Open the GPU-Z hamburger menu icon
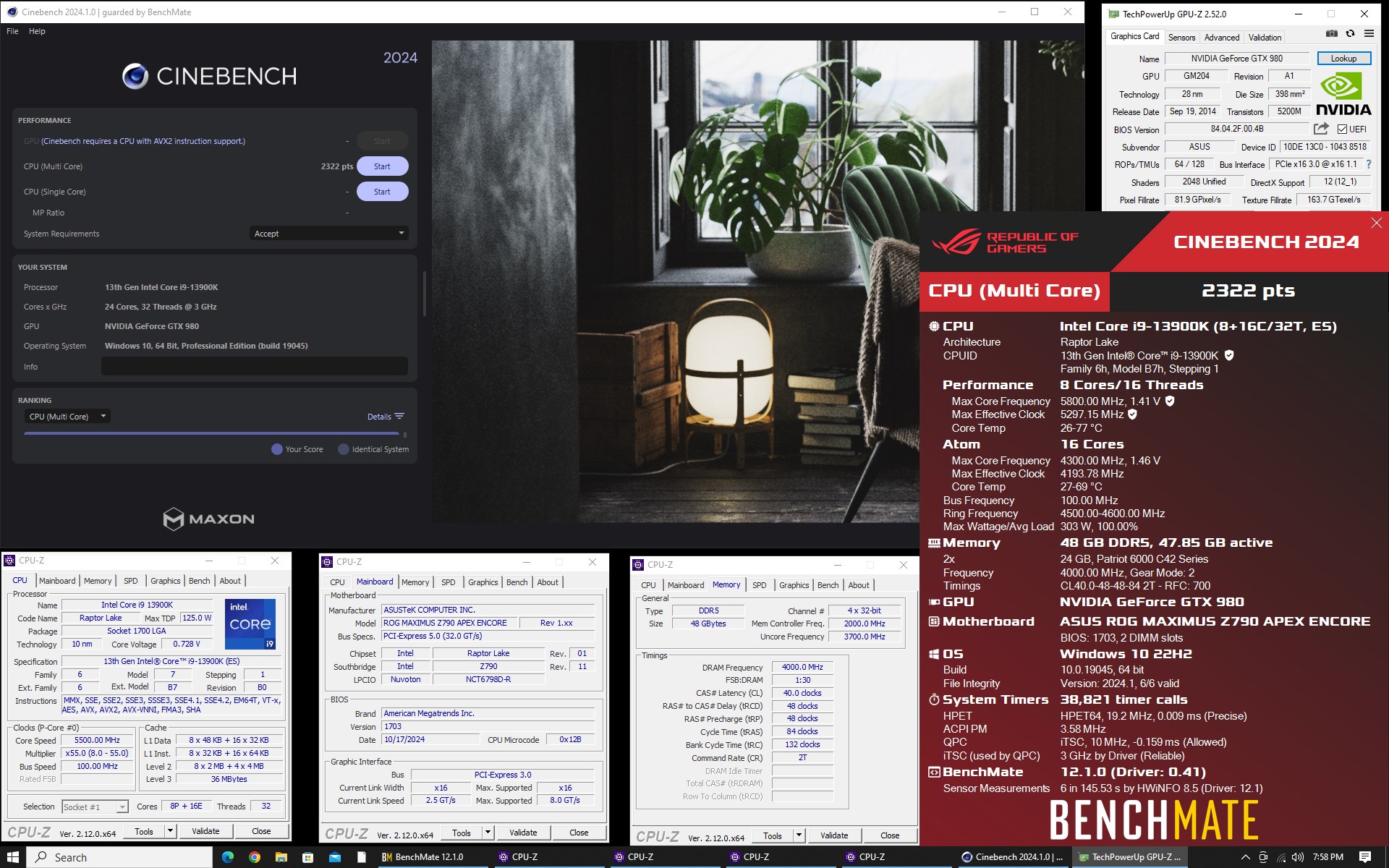 [1369, 34]
